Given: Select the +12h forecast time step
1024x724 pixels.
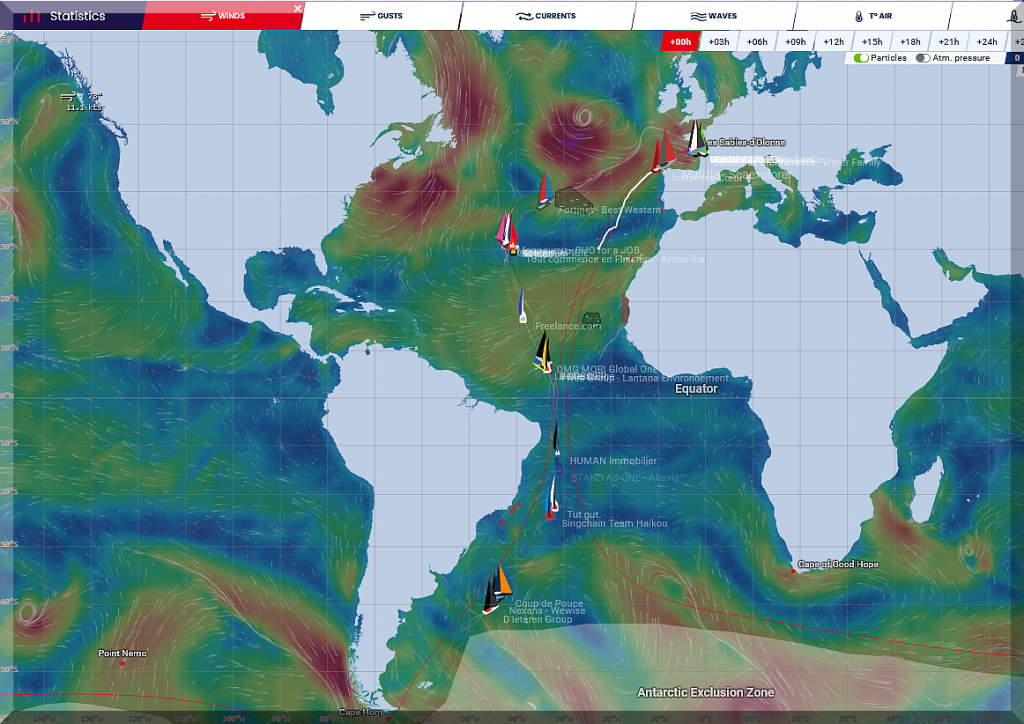Looking at the screenshot, I should [x=834, y=42].
